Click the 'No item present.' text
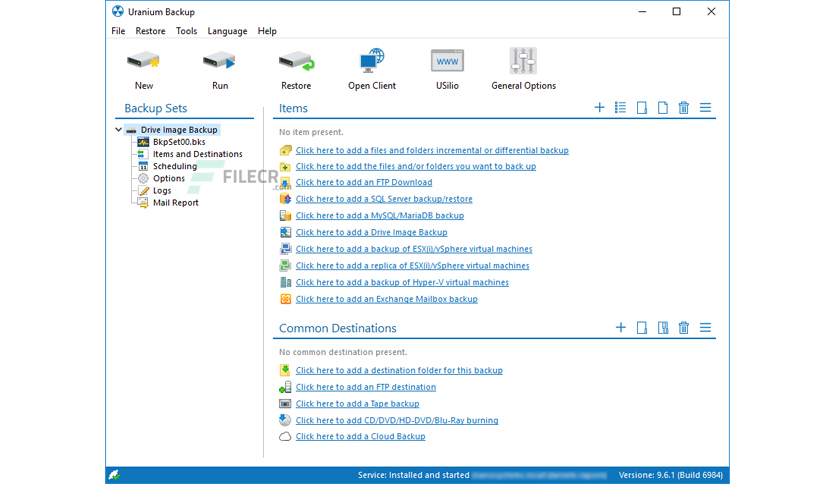Screen dimensions: 836x484 click(x=311, y=132)
